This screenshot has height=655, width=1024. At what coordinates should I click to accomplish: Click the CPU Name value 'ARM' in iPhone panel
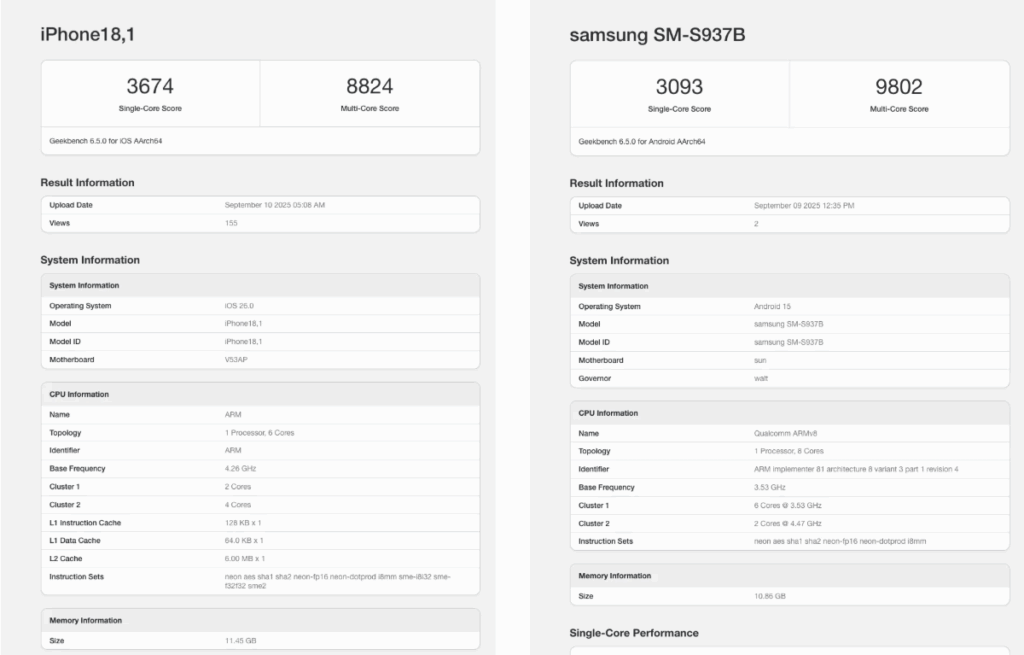233,415
